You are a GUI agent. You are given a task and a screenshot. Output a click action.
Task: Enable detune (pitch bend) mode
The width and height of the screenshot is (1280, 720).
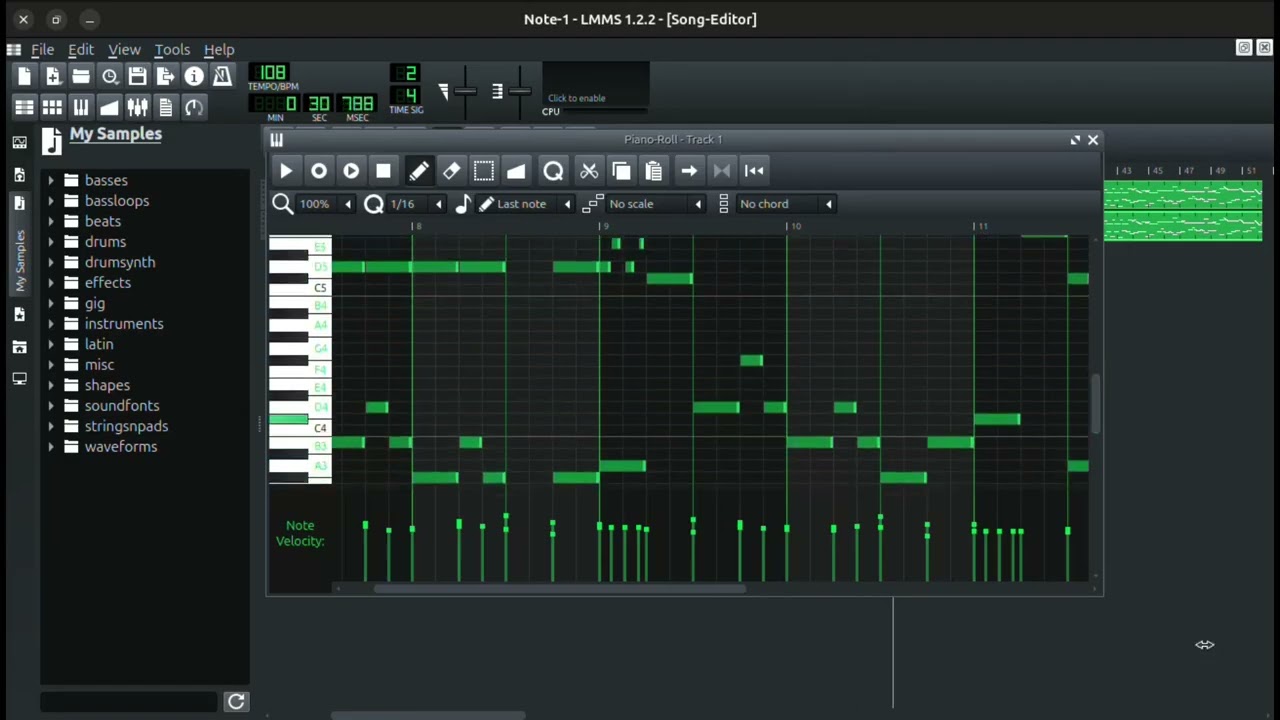pyautogui.click(x=516, y=171)
